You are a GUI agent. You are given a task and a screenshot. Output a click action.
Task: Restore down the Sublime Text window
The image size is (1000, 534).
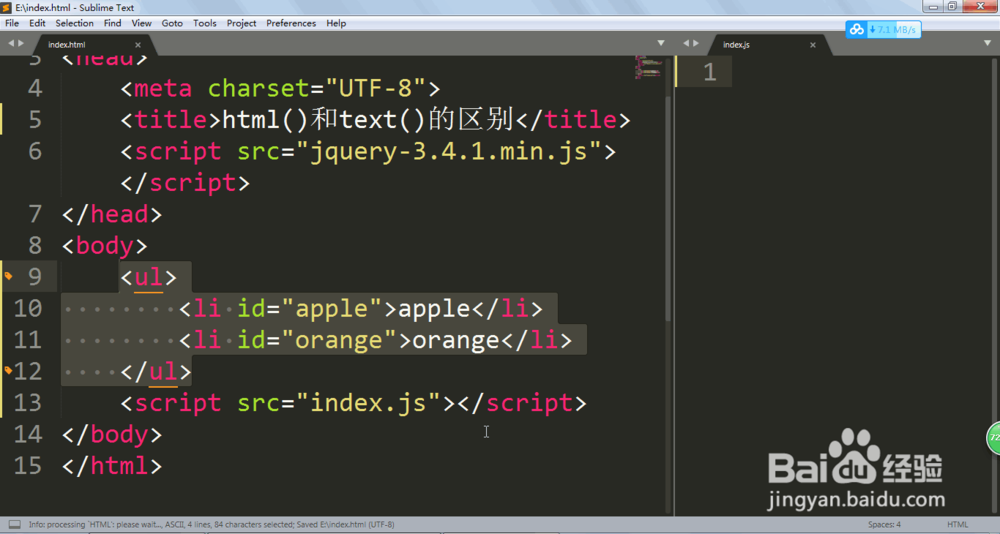[952, 6]
